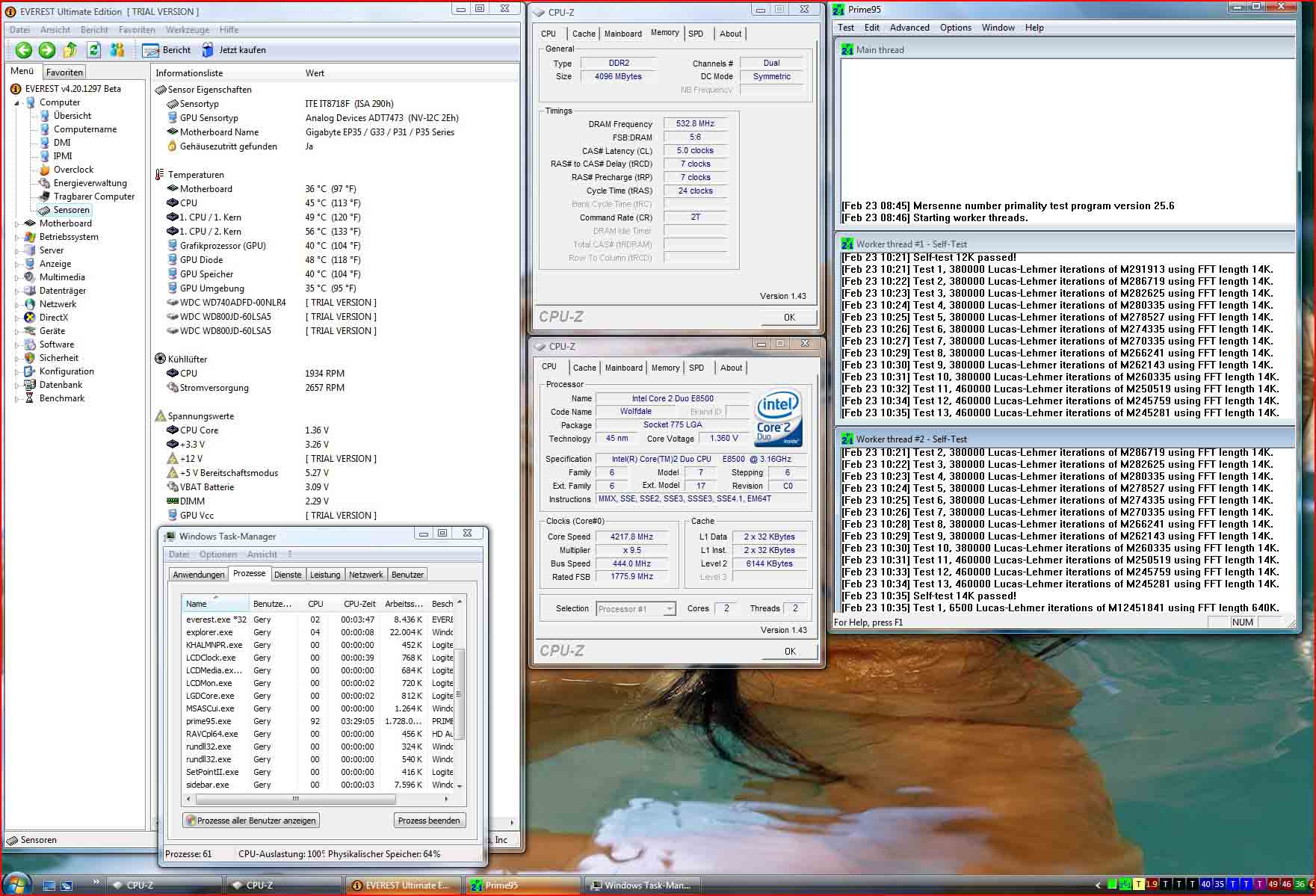1316x896 pixels.
Task: Click the Task-Manager process list vertical scrollbar
Action: pos(459,693)
